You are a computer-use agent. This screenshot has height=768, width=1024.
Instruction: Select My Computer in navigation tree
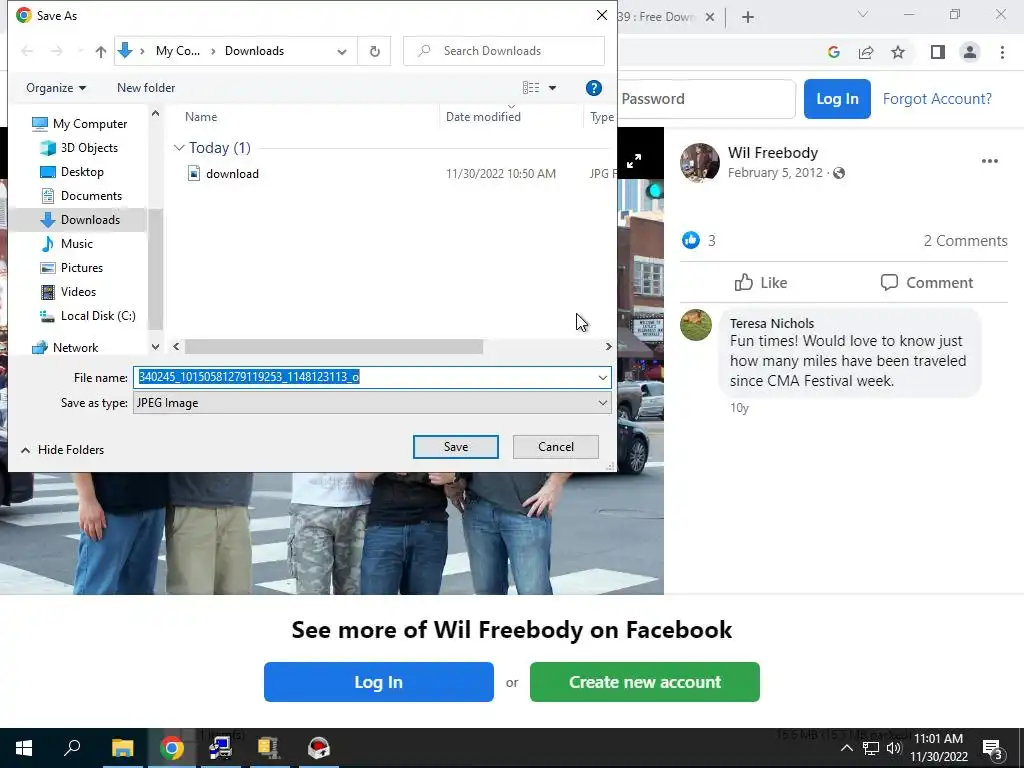(89, 123)
